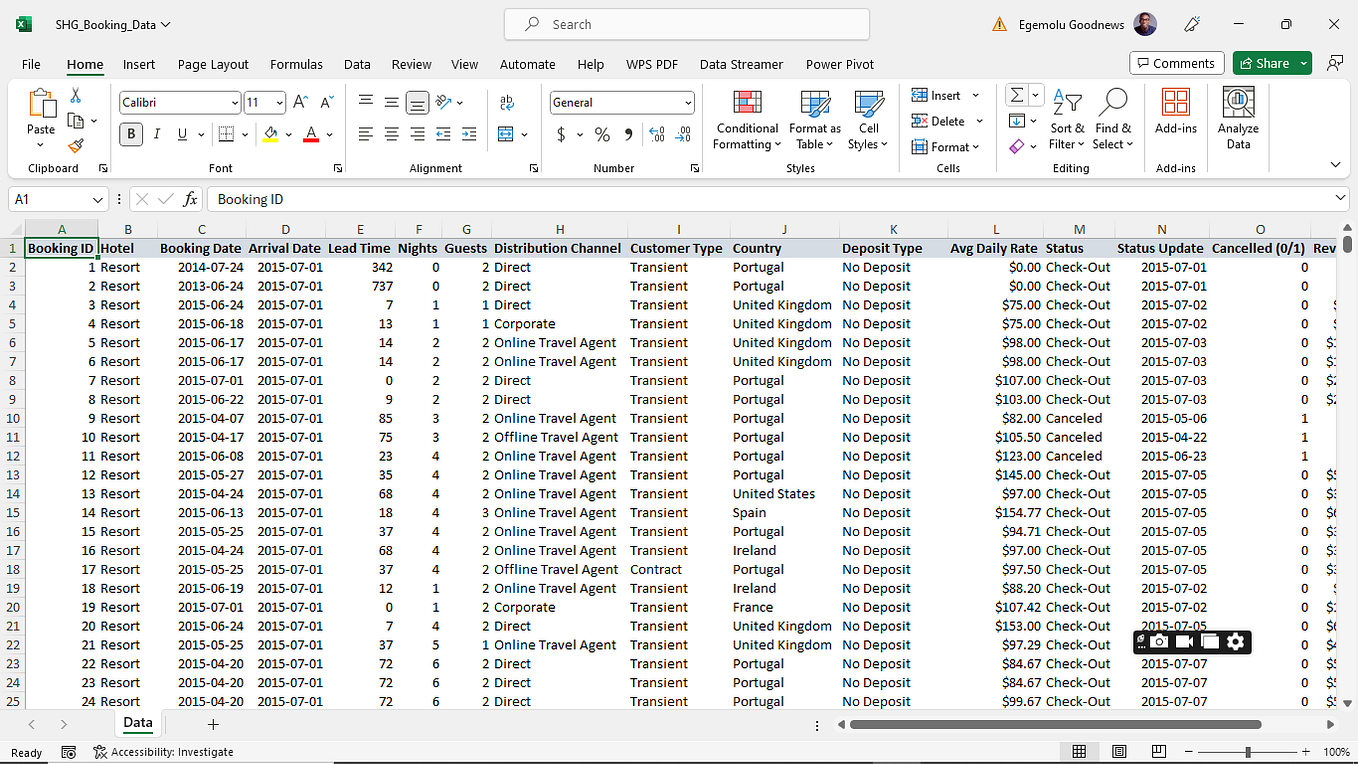The image size is (1358, 764).
Task: Open Sort & Filter options
Action: [1067, 120]
